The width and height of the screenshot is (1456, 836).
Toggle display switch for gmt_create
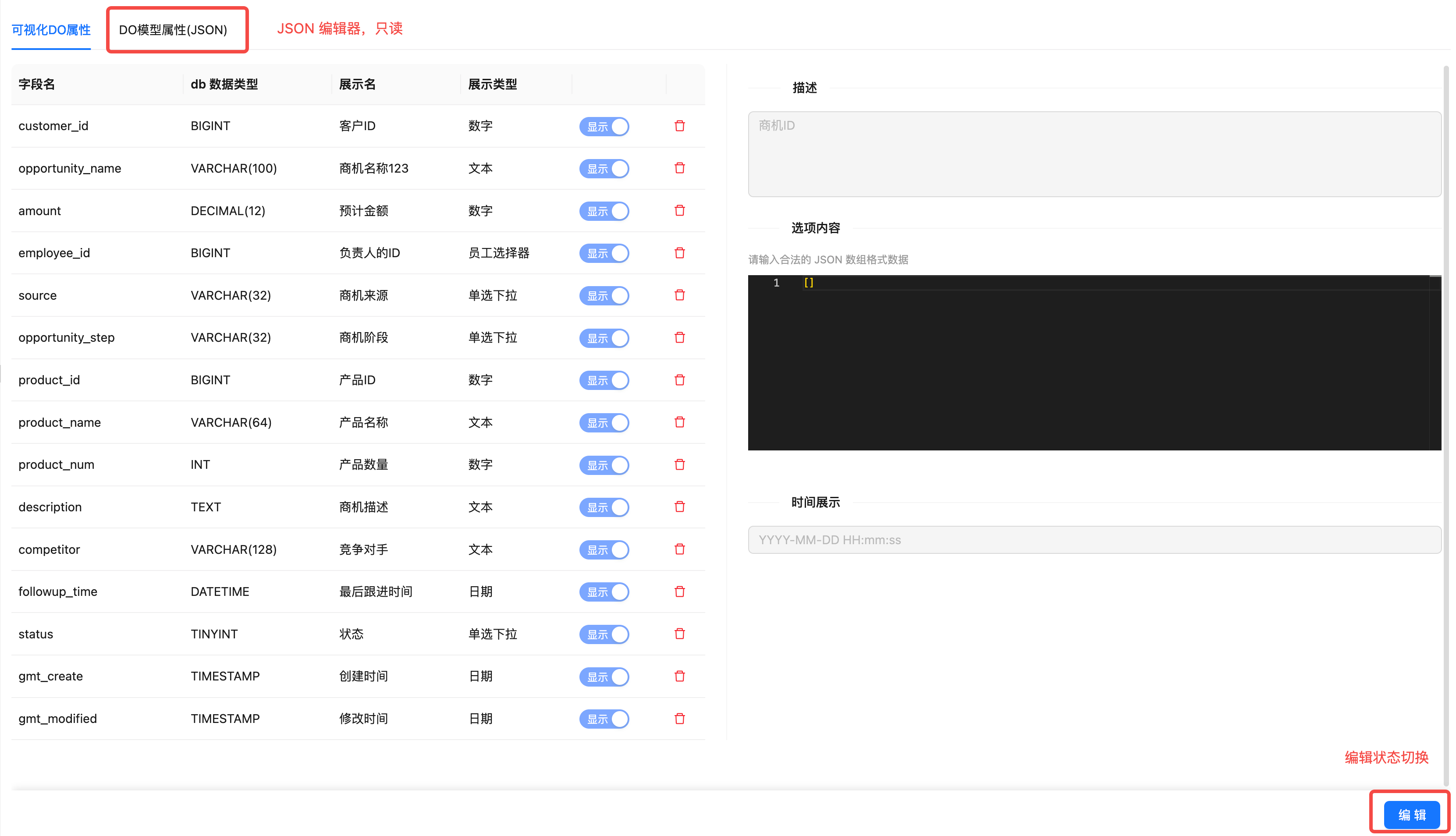tap(604, 677)
